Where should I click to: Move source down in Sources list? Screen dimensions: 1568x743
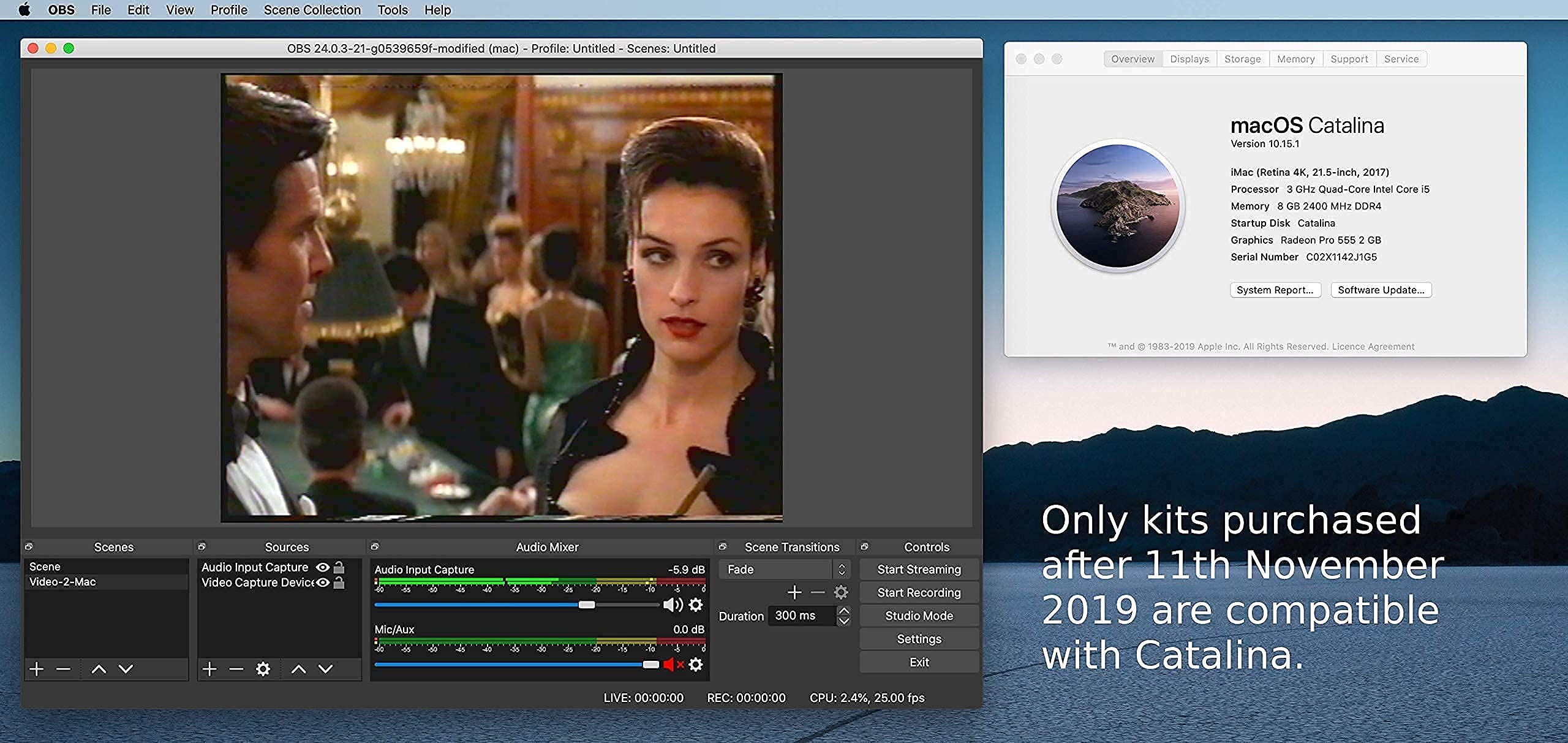(x=326, y=669)
